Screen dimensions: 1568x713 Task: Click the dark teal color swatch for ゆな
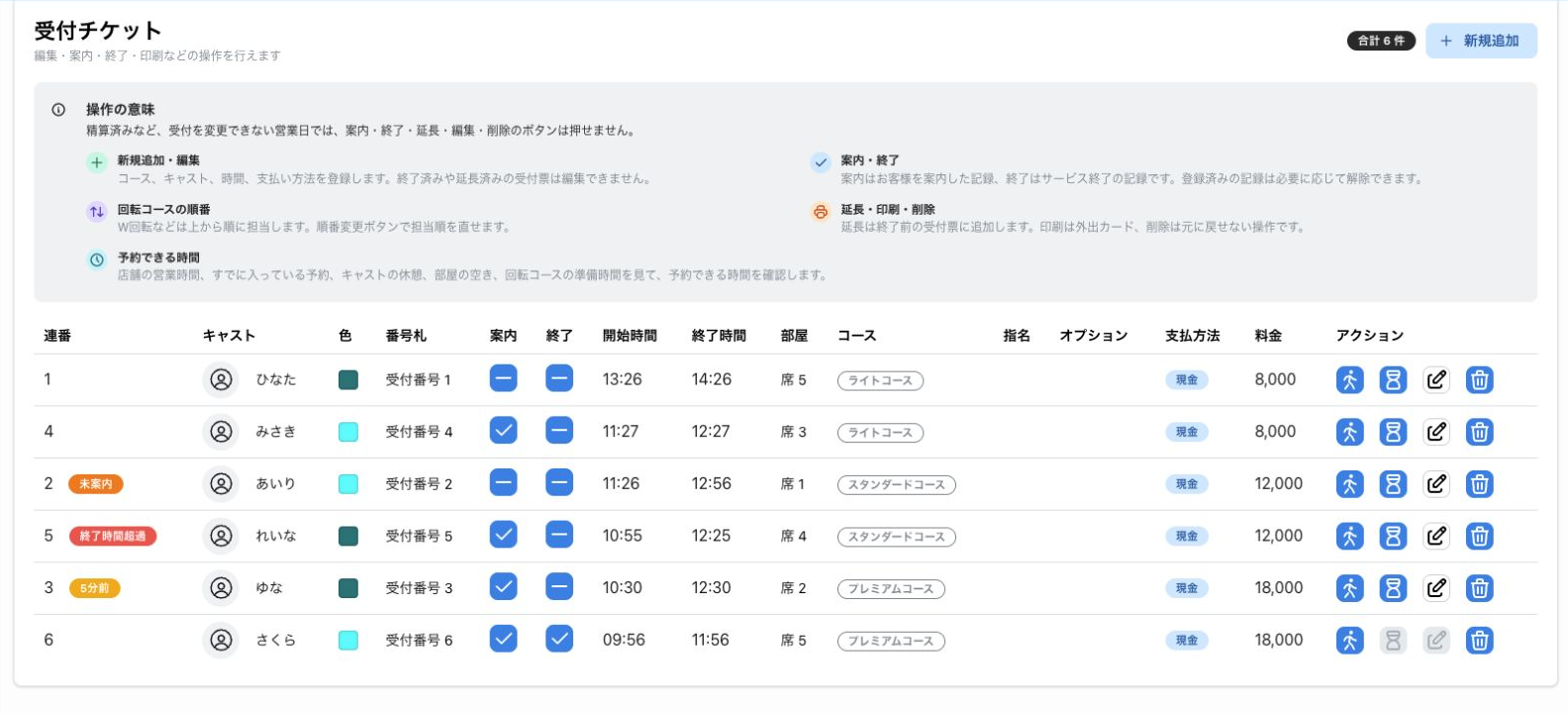348,588
